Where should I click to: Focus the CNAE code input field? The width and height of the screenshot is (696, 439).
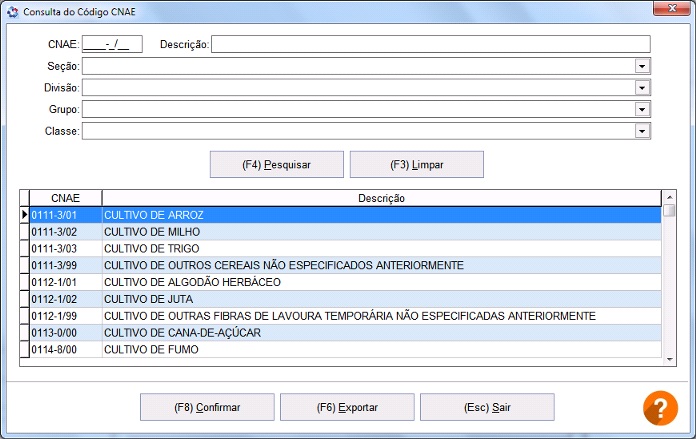[x=112, y=44]
